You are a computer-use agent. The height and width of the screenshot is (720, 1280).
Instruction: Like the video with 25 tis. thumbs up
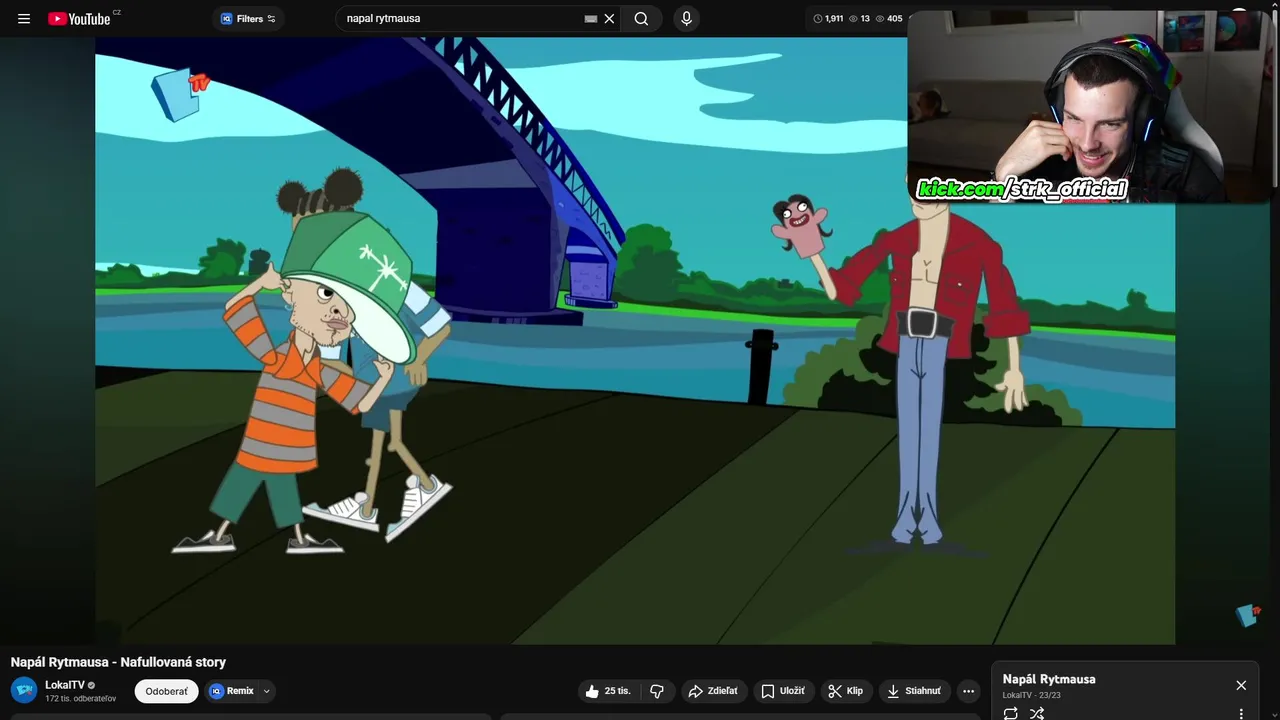coord(608,691)
